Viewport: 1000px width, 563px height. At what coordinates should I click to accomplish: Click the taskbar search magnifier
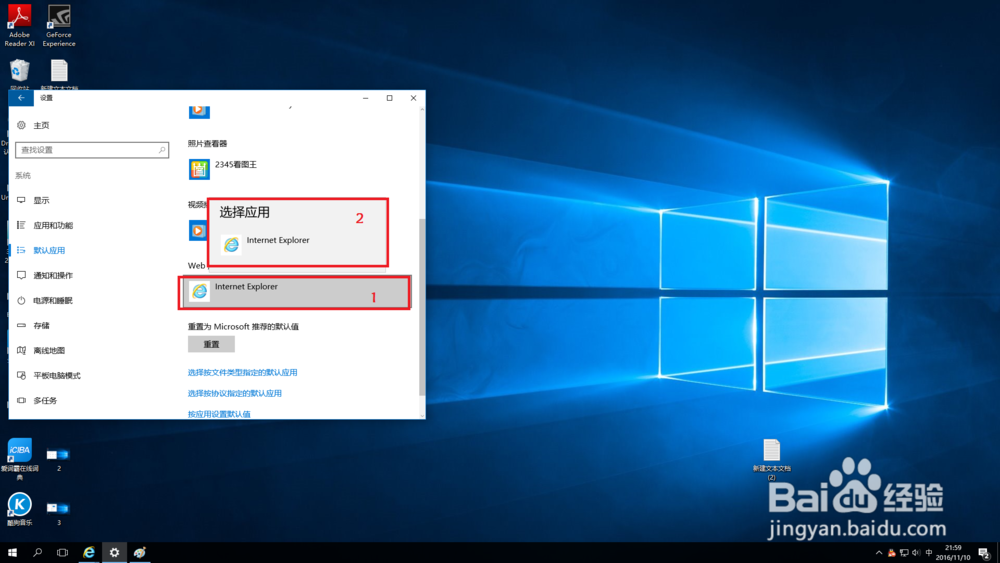(38, 552)
